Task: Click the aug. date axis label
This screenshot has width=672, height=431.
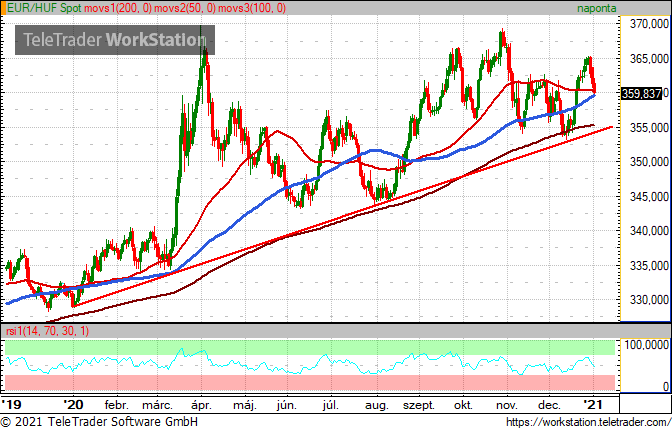Action: [376, 405]
